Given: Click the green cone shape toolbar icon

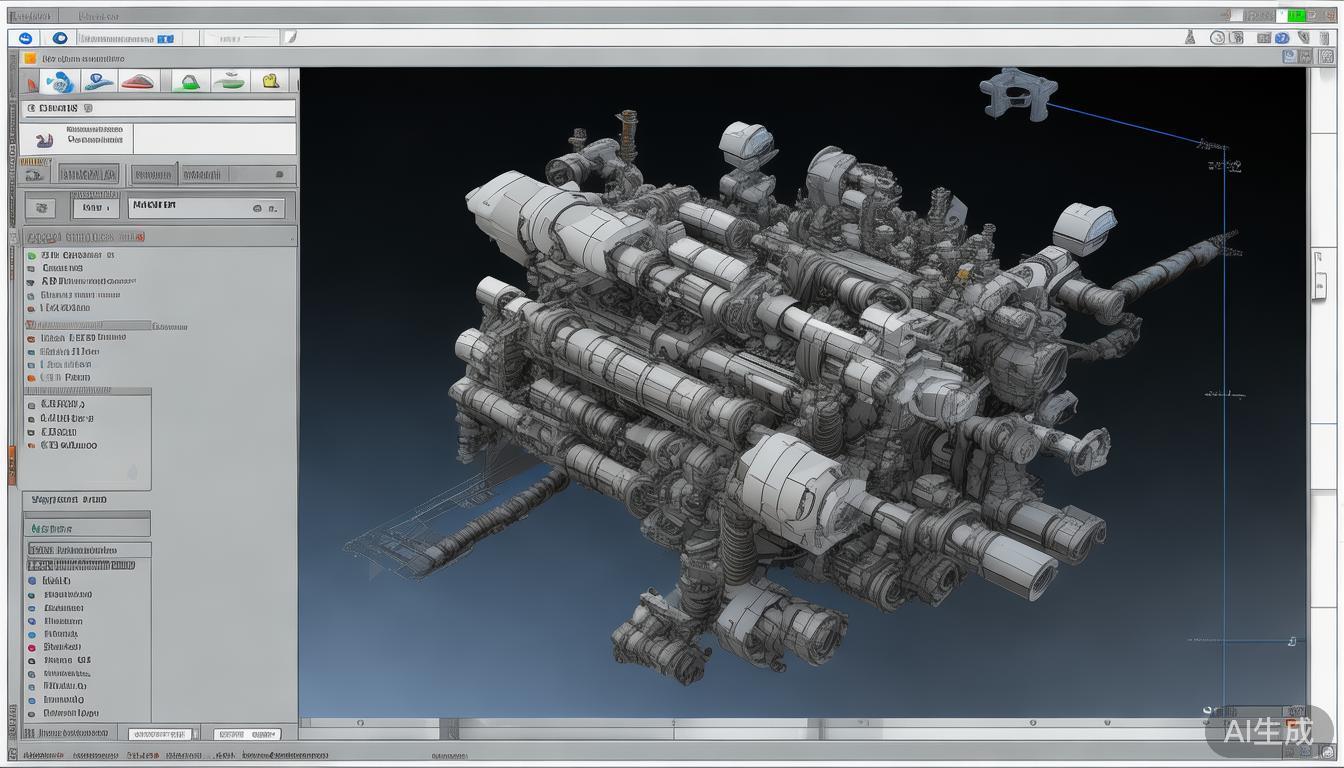Looking at the screenshot, I should 187,82.
